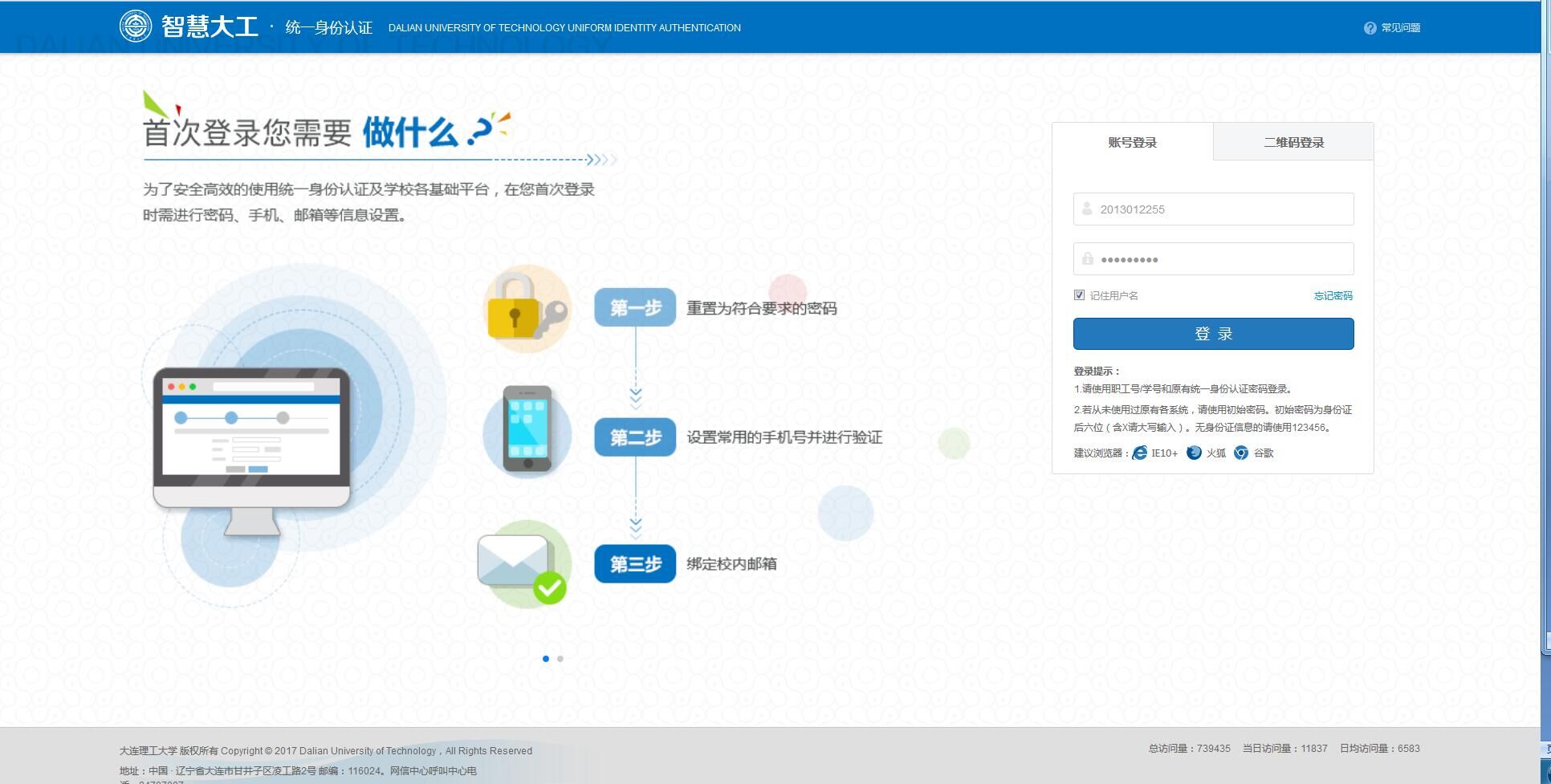Screen dimensions: 1551x784
Task: Click the Dalian University of Technology logo emblem
Action: coord(135,26)
